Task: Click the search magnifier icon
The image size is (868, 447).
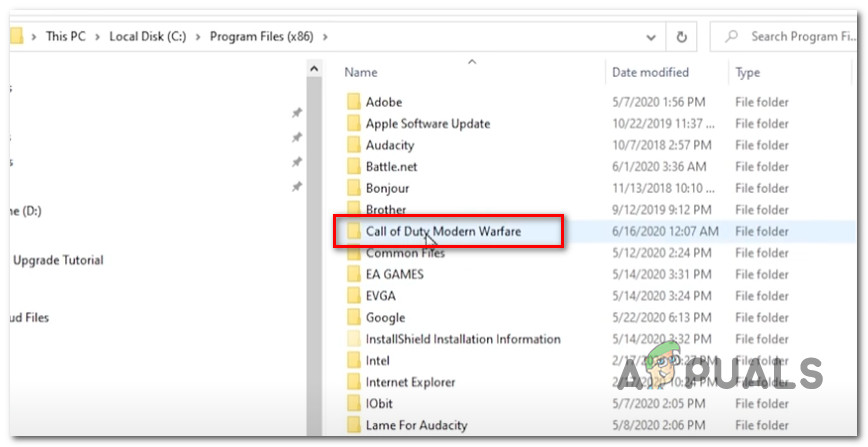Action: [732, 37]
